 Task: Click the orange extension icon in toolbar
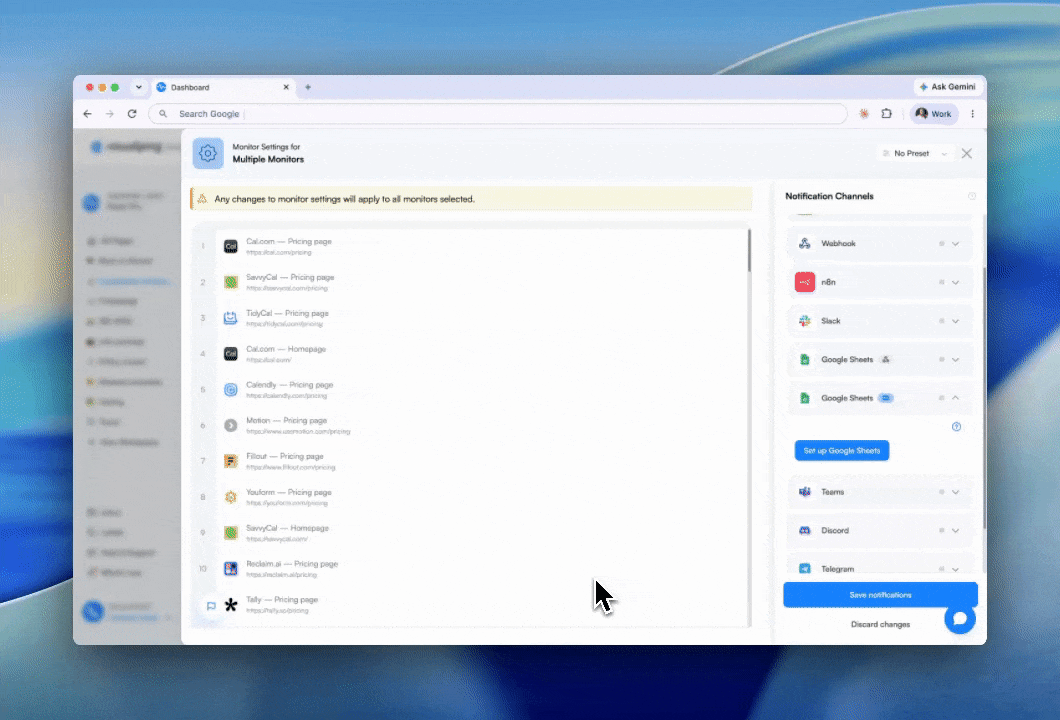[864, 114]
